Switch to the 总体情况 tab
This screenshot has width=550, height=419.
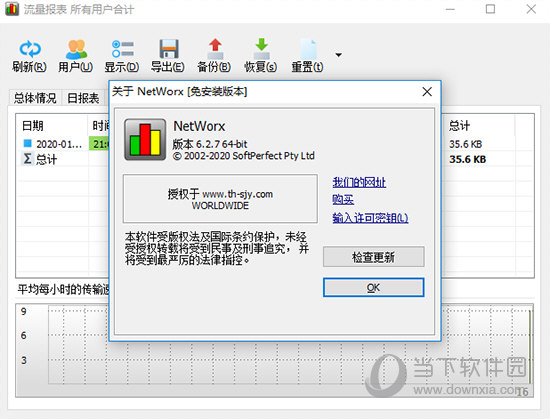click(35, 98)
